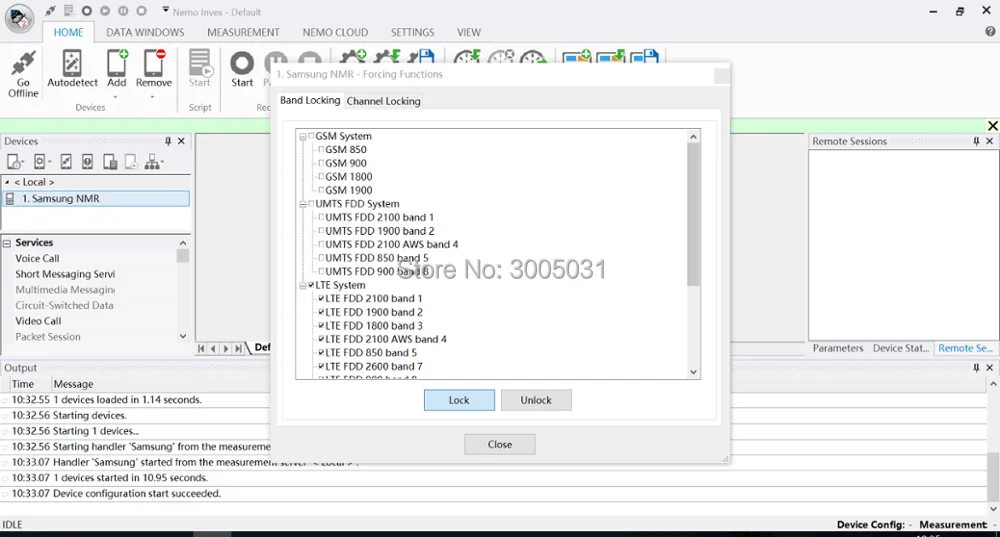
Task: Open the SETTINGS ribbon tab
Action: [412, 32]
